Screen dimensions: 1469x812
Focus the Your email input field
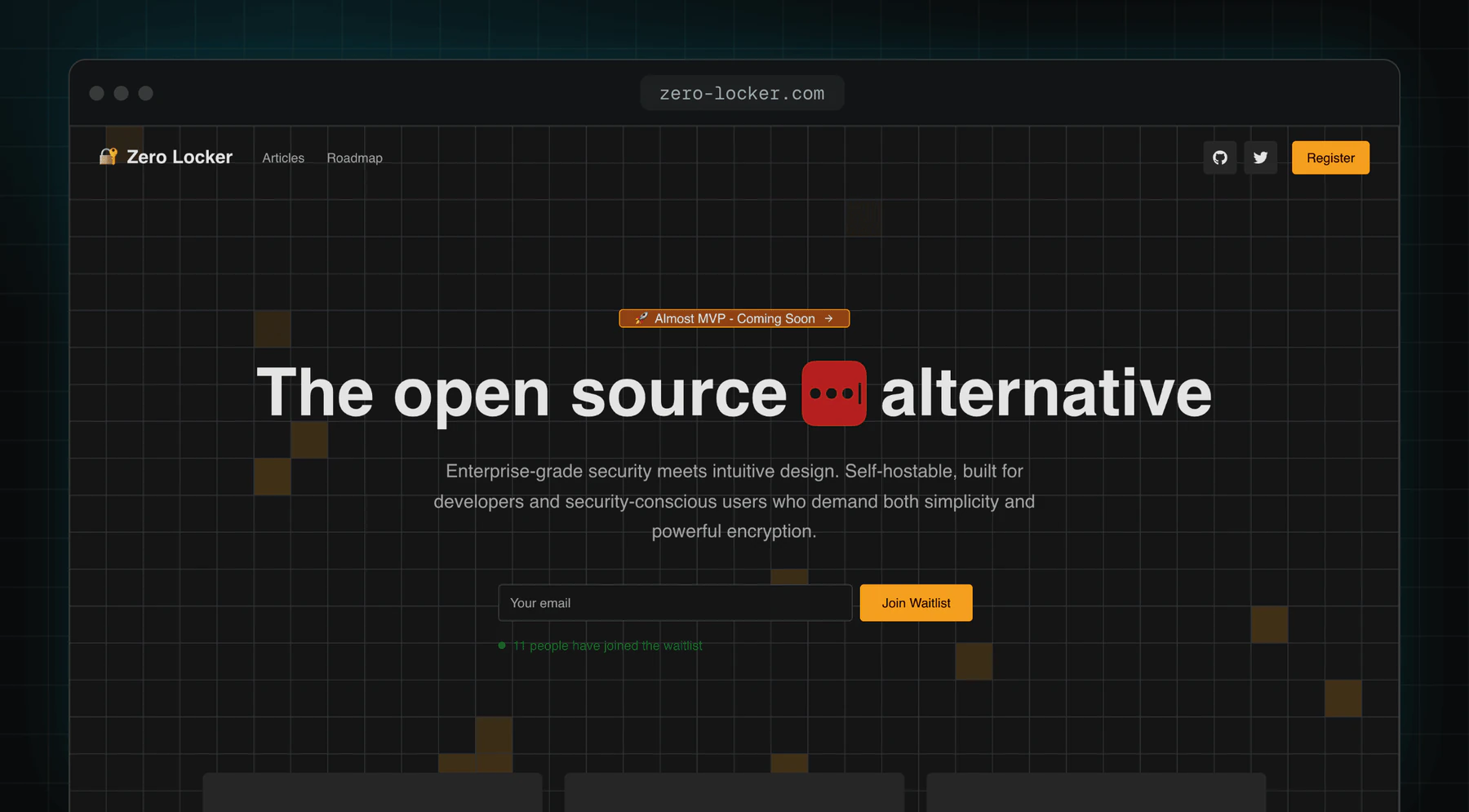point(675,603)
